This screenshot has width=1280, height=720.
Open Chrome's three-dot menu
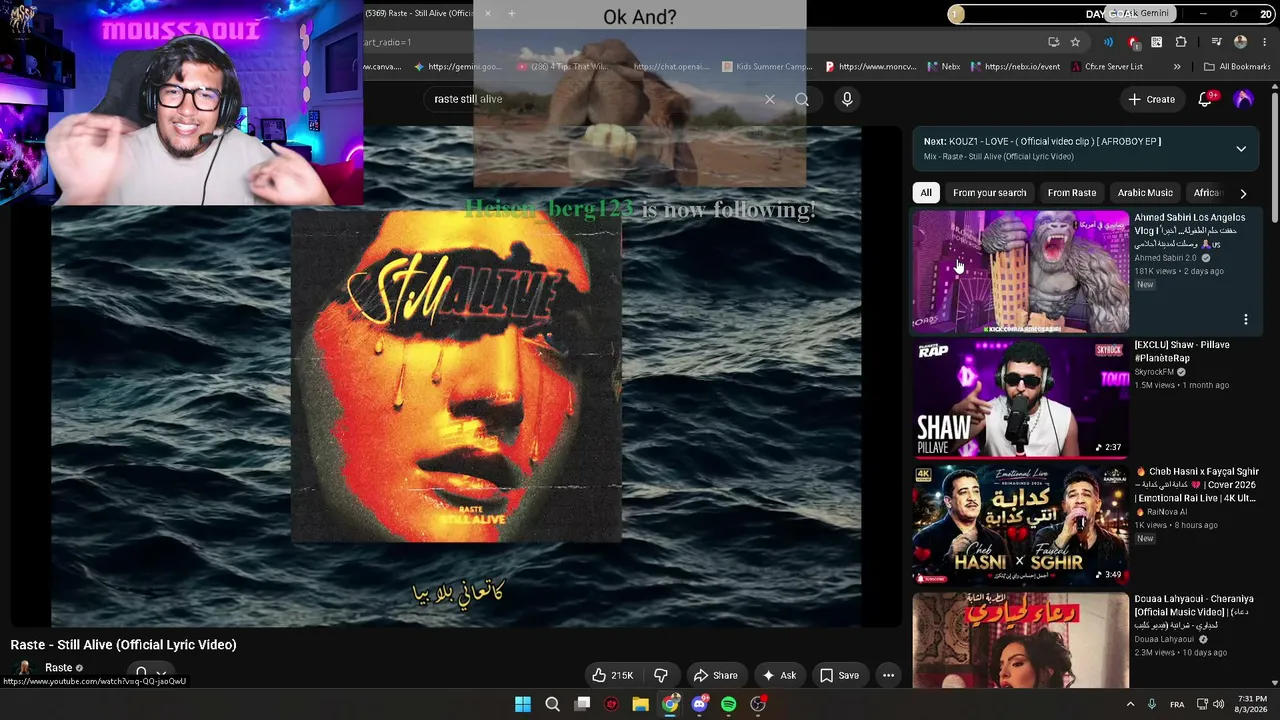1265,42
